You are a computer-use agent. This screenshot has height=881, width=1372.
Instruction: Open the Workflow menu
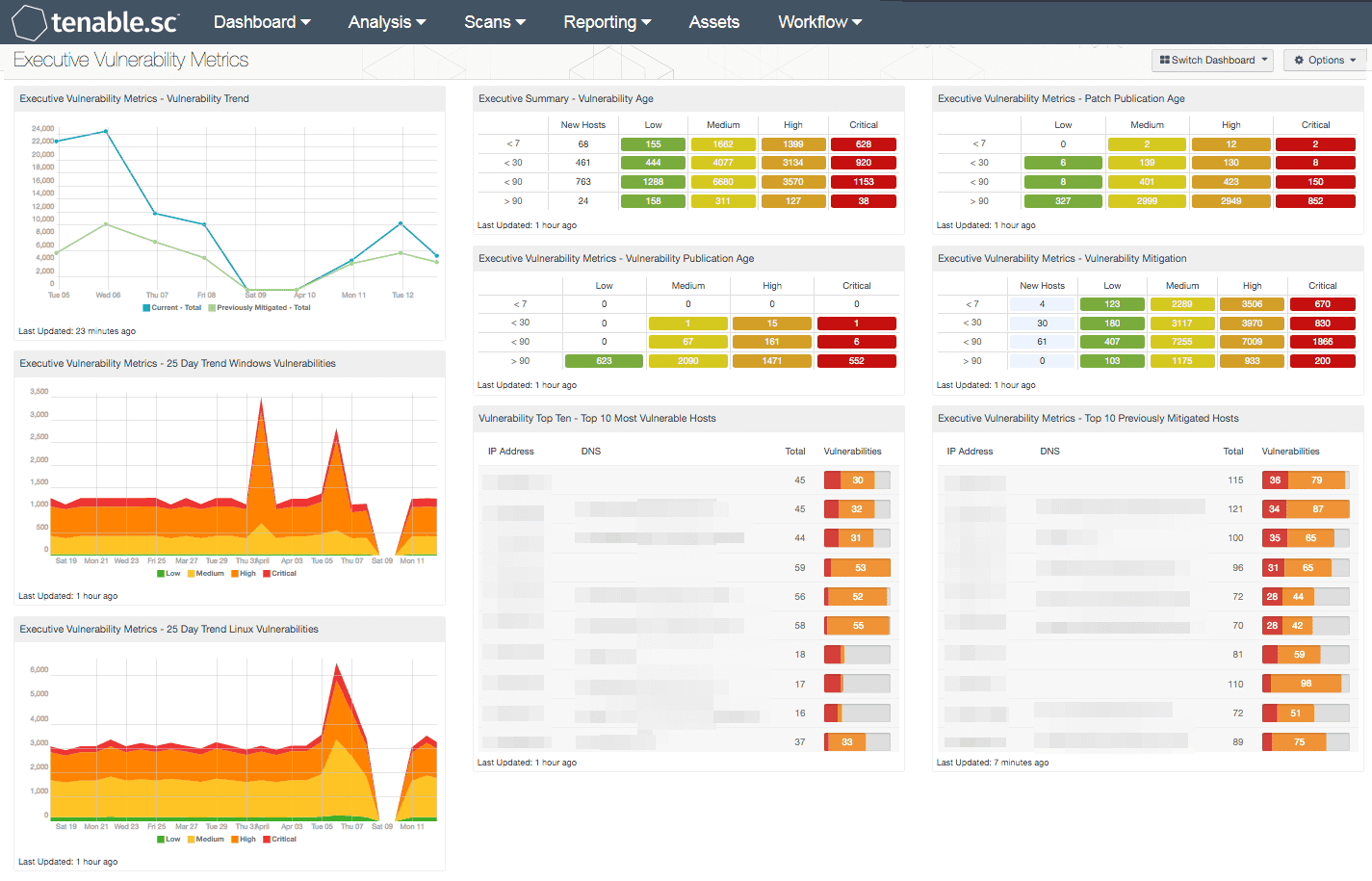coord(820,22)
